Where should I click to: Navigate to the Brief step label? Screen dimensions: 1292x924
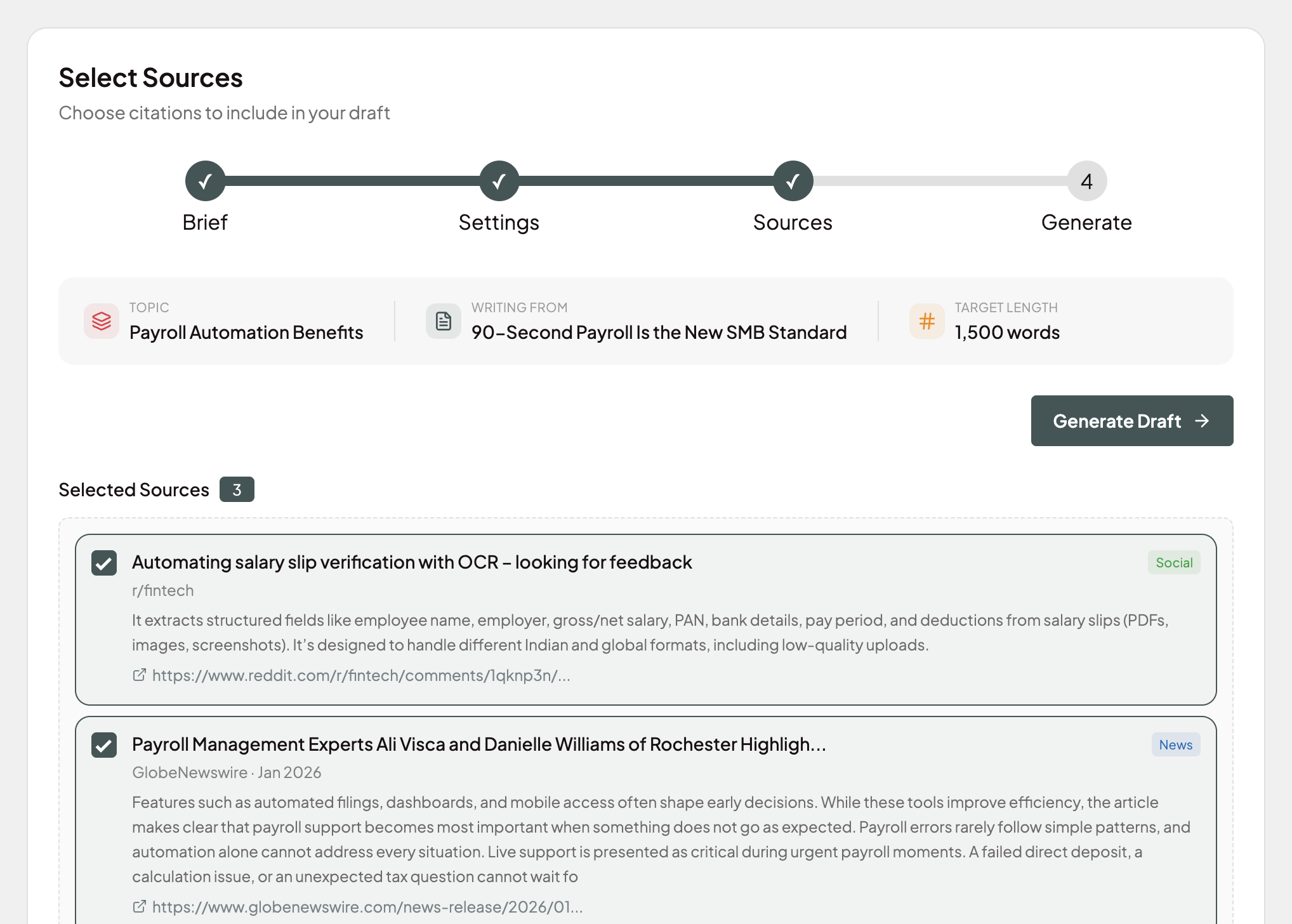pyautogui.click(x=204, y=222)
